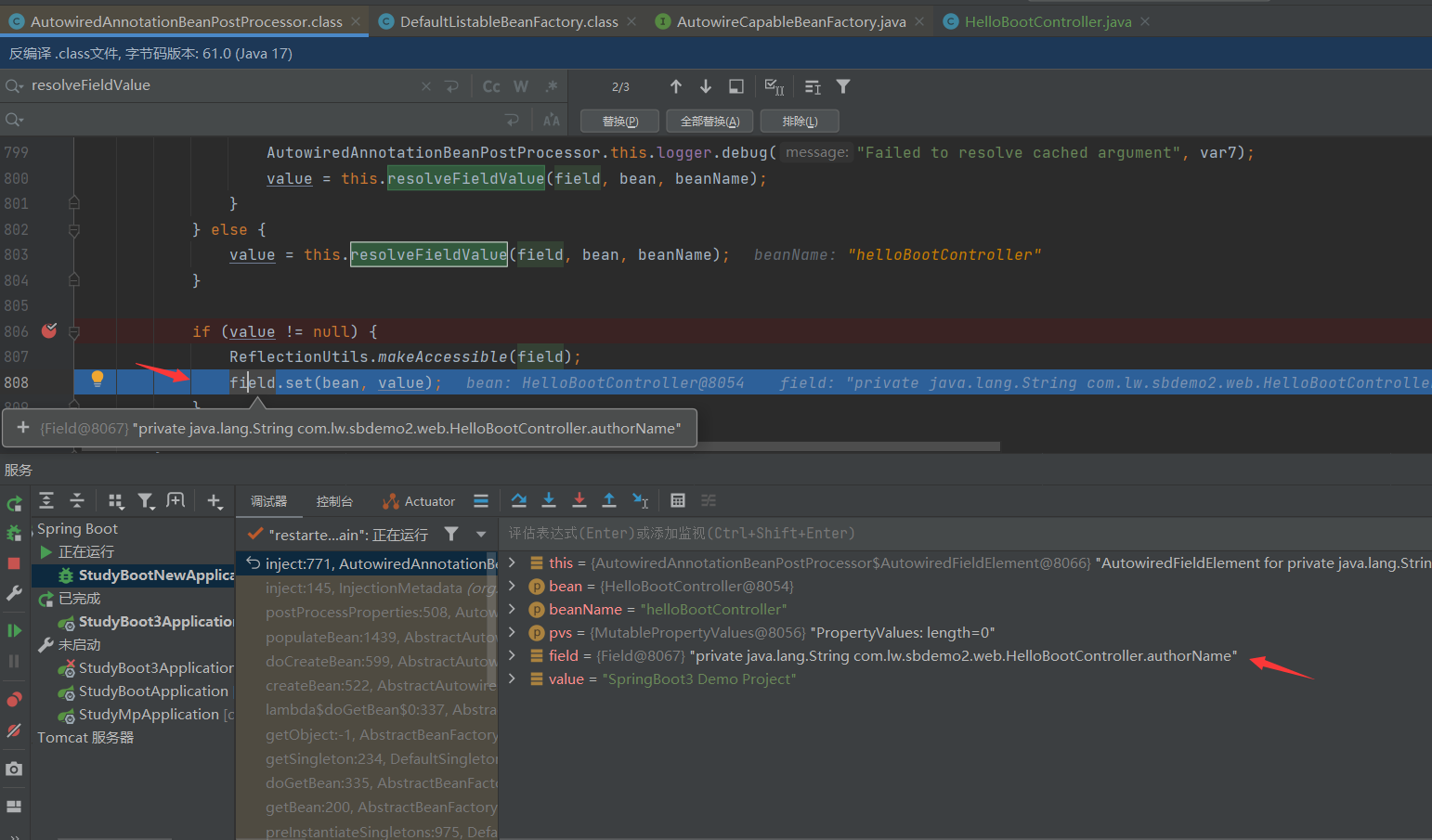
Task: Expand the 'value' variable node
Action: click(x=512, y=678)
